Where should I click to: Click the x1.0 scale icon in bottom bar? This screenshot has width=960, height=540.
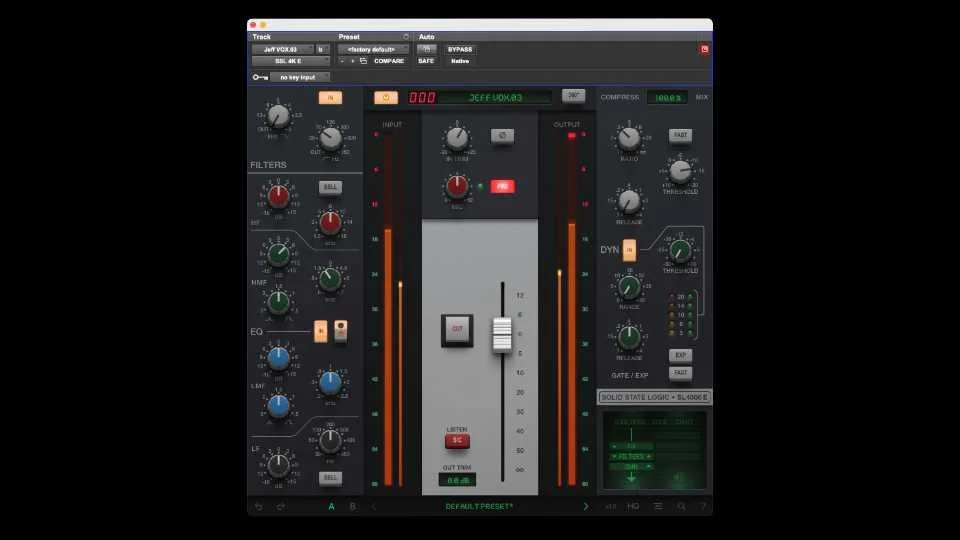[610, 506]
